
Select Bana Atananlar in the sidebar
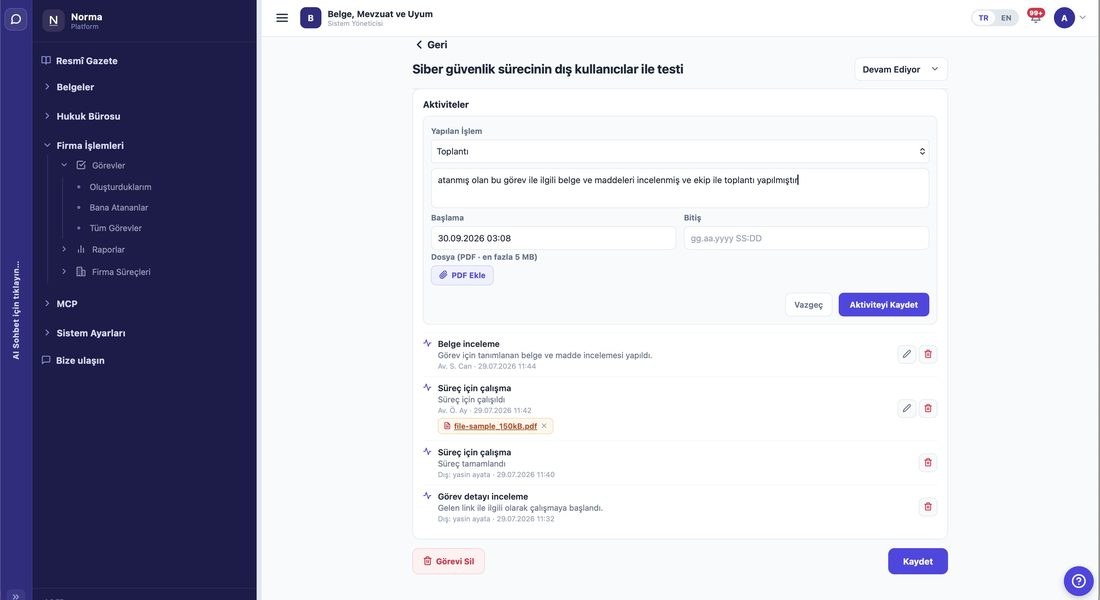tap(119, 208)
